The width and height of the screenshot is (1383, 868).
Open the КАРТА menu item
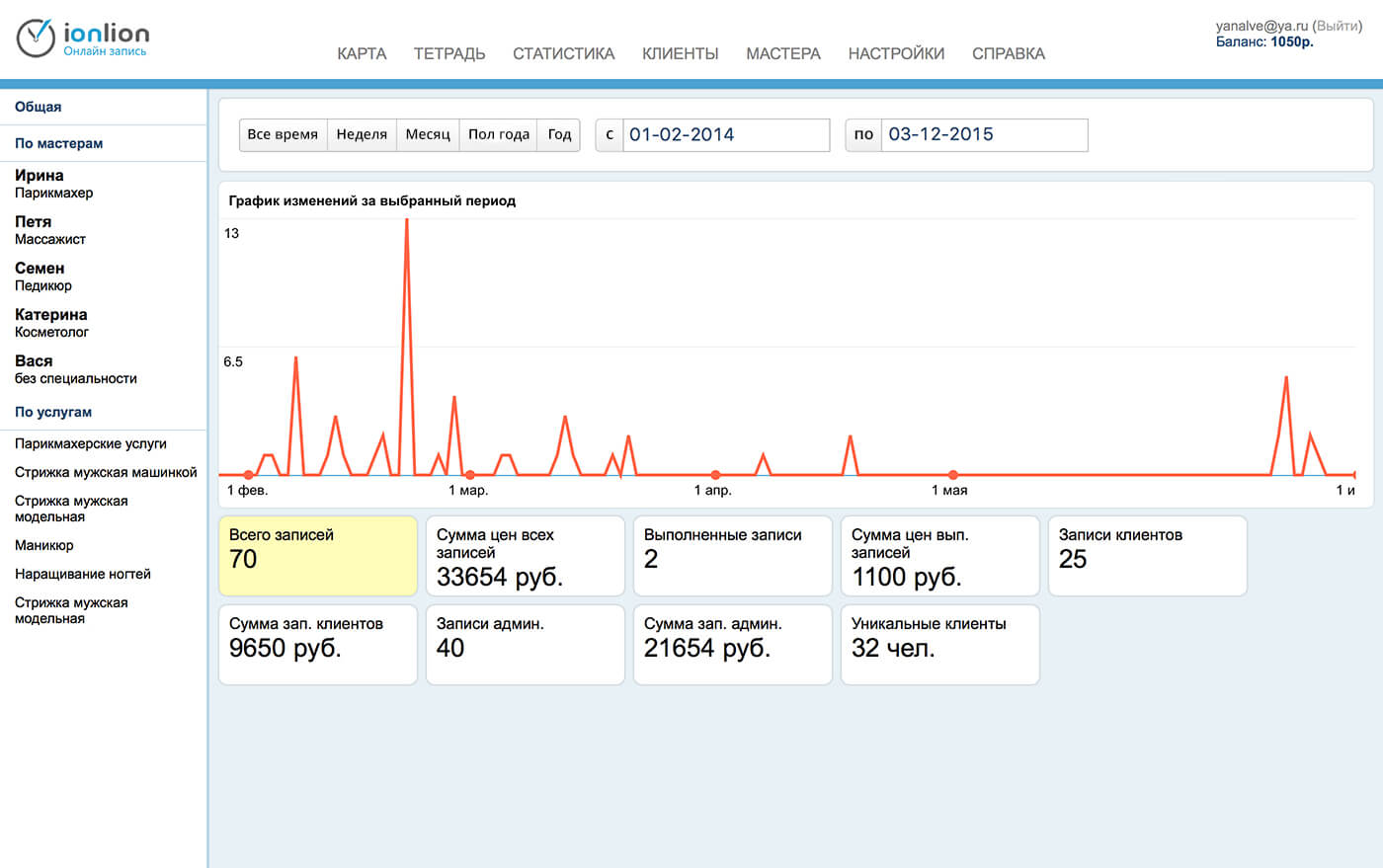[x=362, y=53]
